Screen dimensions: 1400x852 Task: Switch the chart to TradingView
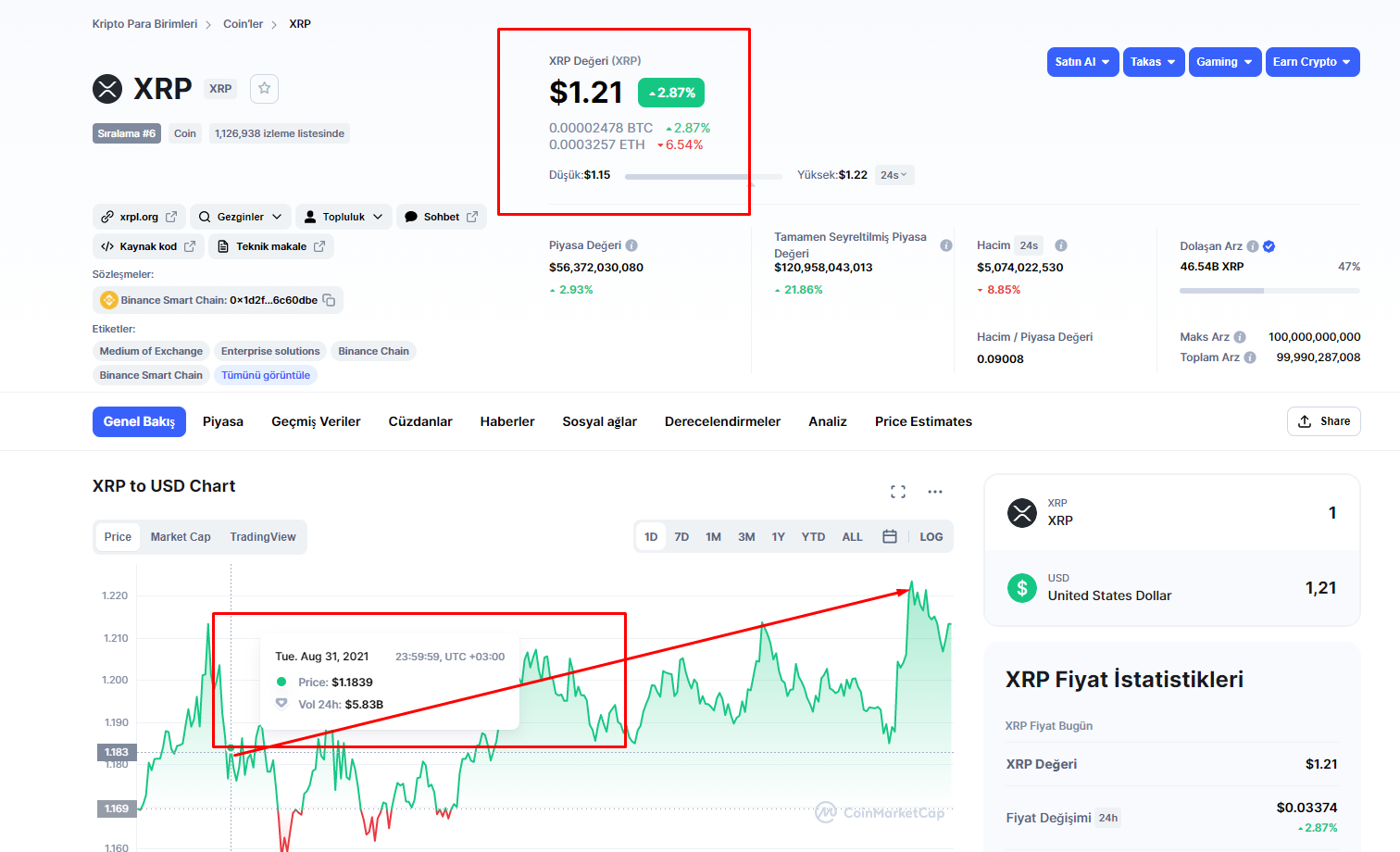263,537
